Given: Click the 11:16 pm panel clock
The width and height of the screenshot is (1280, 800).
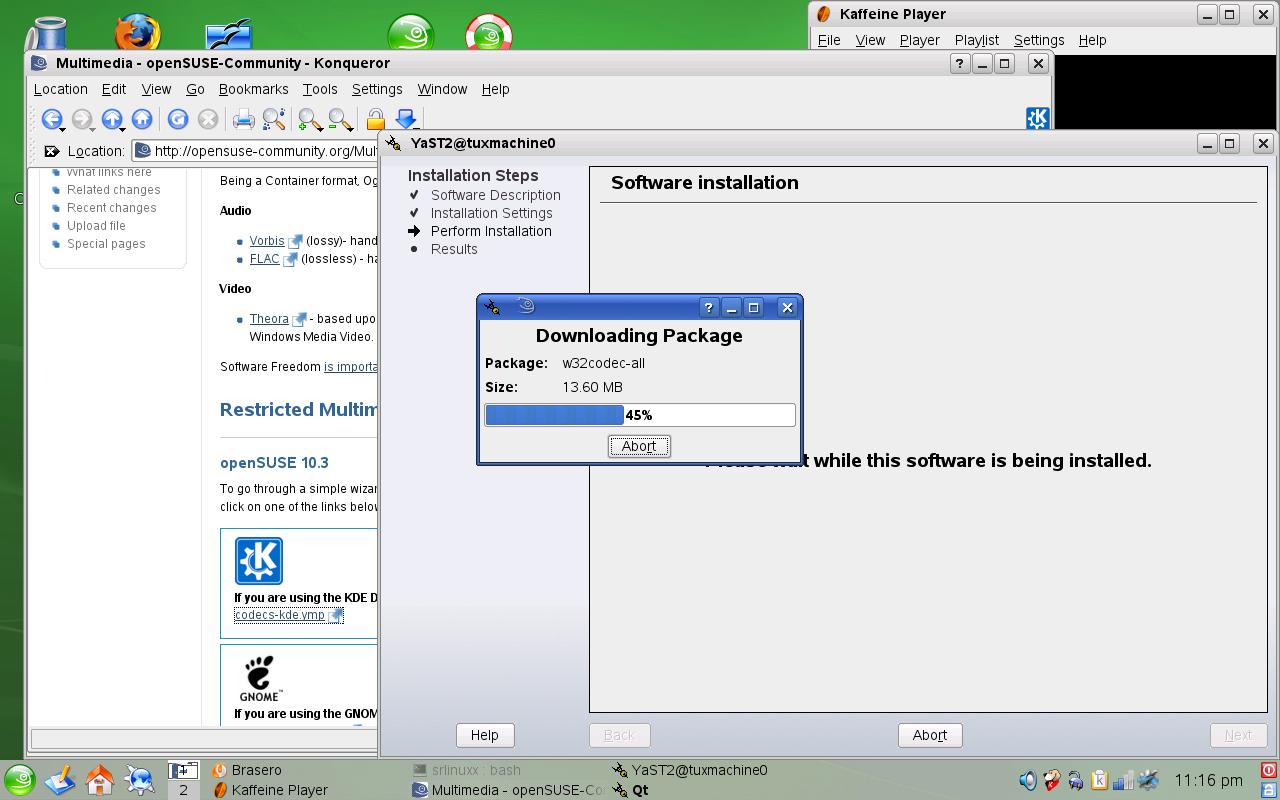Looking at the screenshot, I should pyautogui.click(x=1208, y=780).
